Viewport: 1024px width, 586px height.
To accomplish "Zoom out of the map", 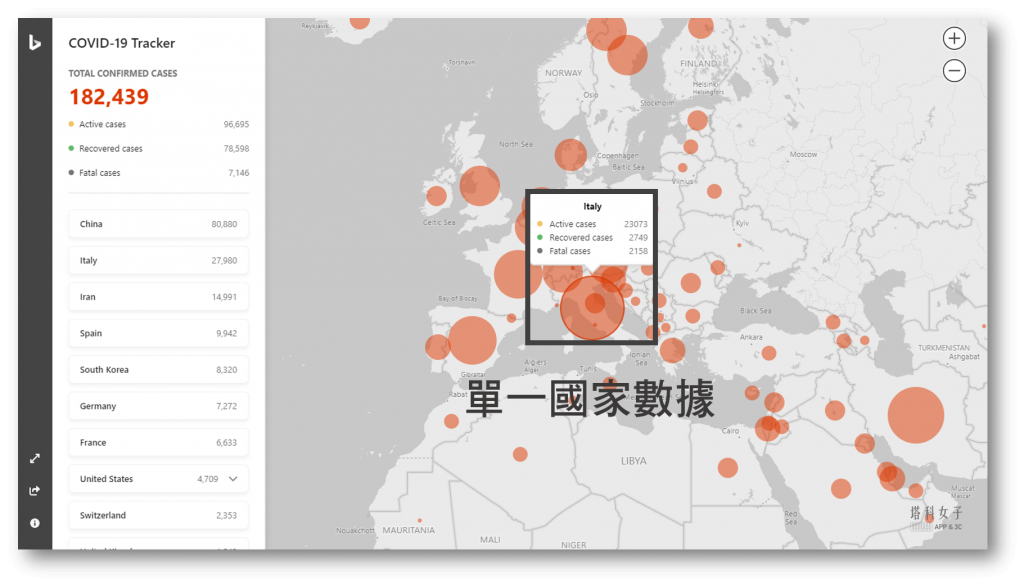I will tap(954, 70).
